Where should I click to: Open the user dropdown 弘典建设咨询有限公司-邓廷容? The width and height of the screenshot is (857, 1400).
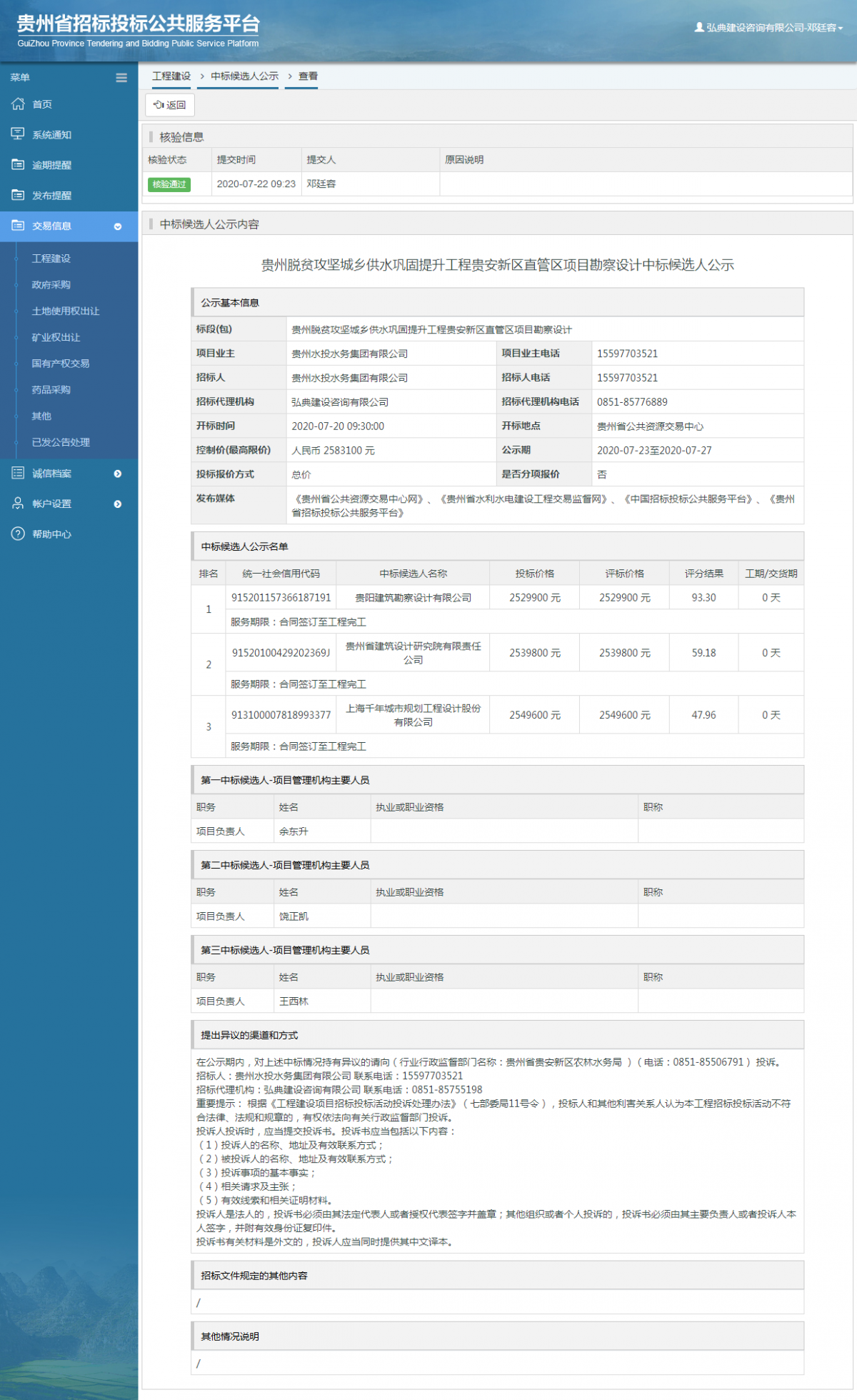pyautogui.click(x=769, y=28)
